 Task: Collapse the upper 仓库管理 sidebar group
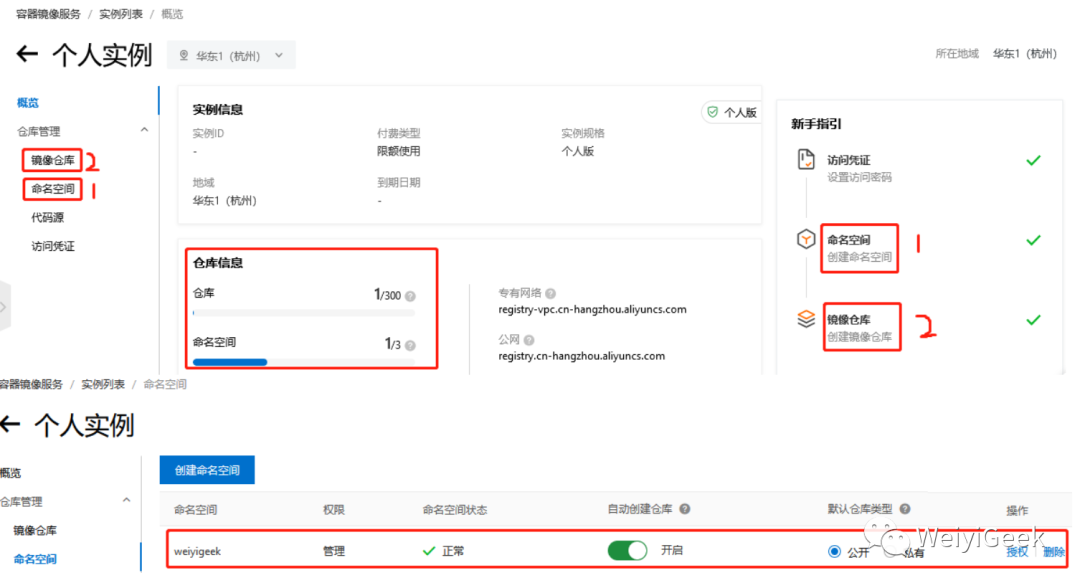144,130
